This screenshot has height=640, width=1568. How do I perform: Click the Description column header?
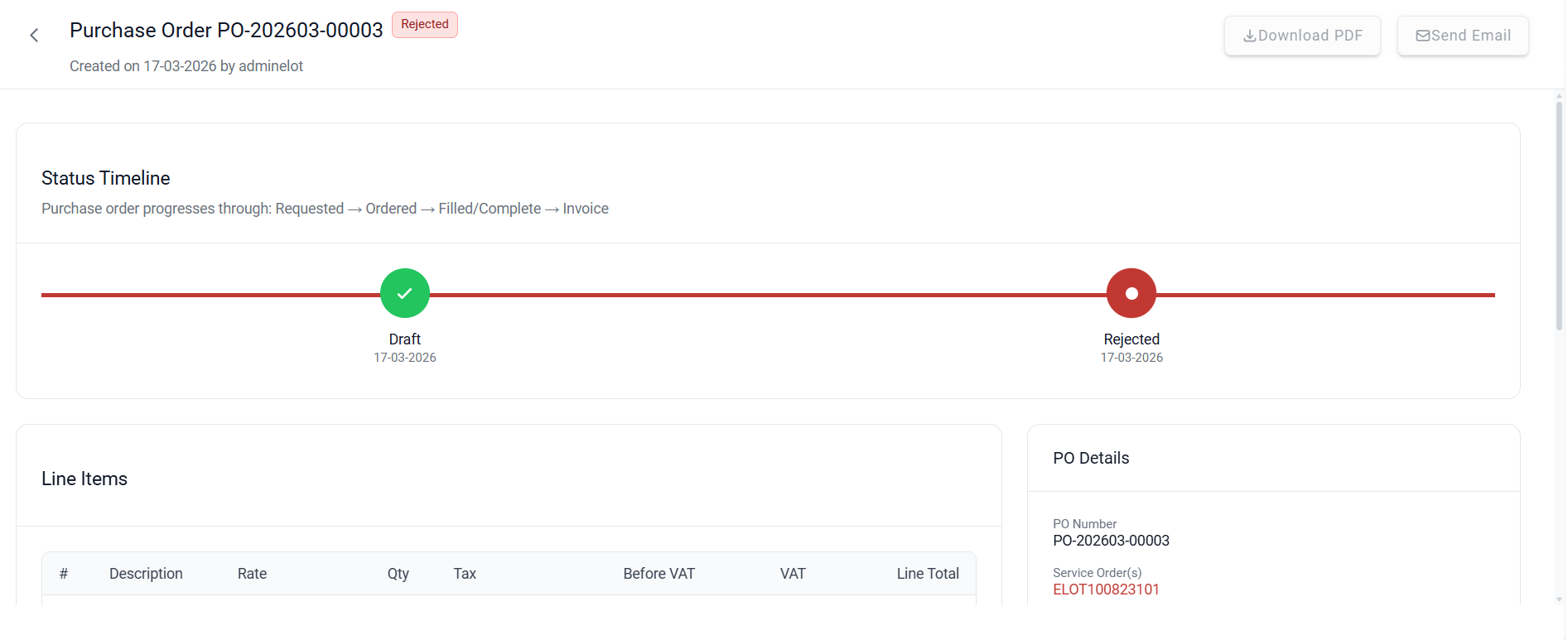[146, 574]
